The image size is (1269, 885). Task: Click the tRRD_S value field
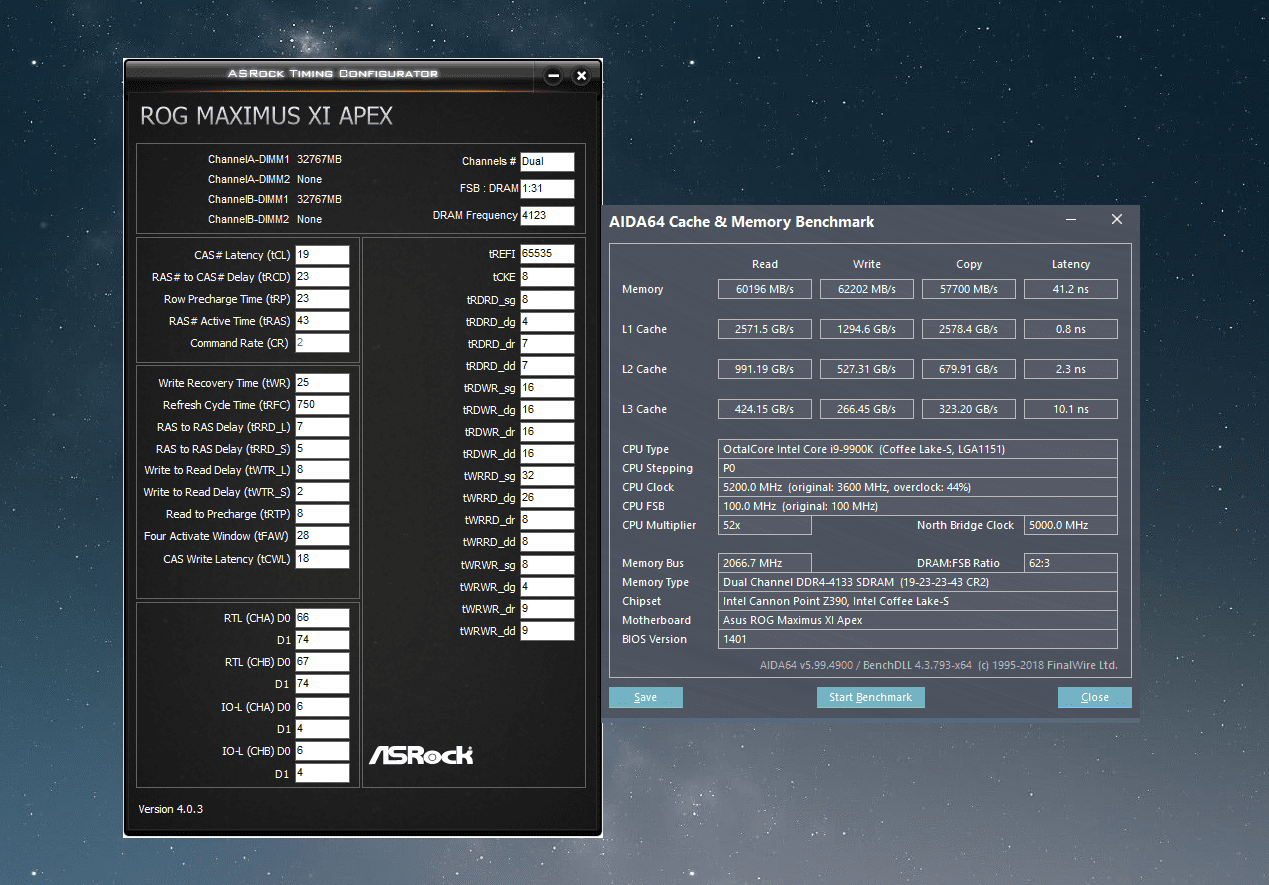coord(322,449)
